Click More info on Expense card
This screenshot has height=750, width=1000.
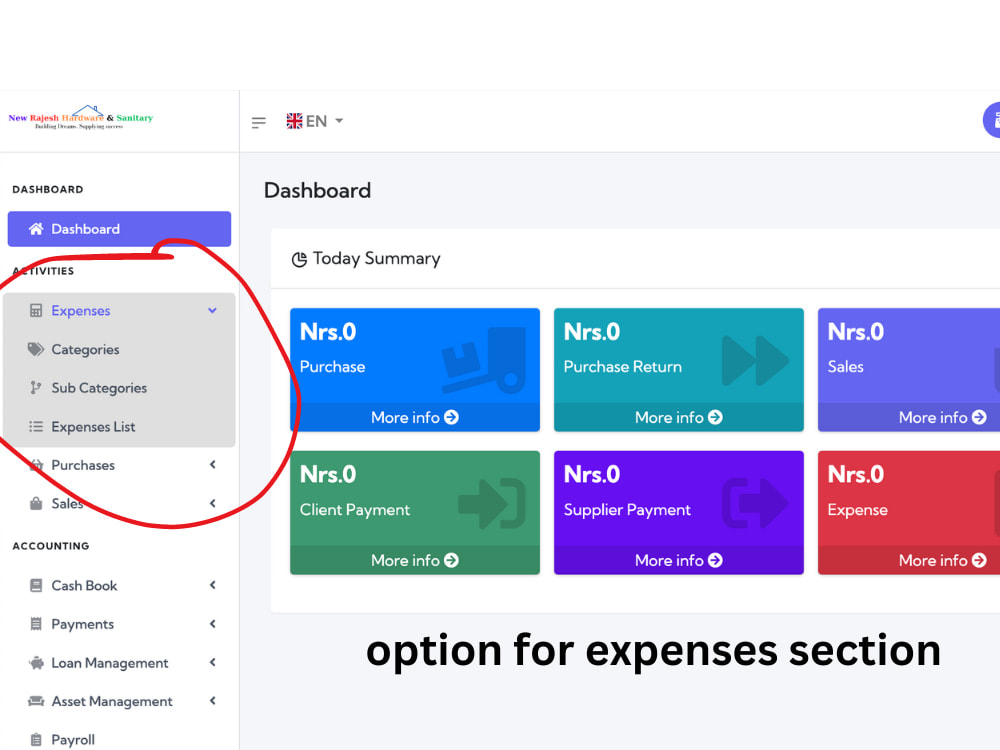pos(943,561)
